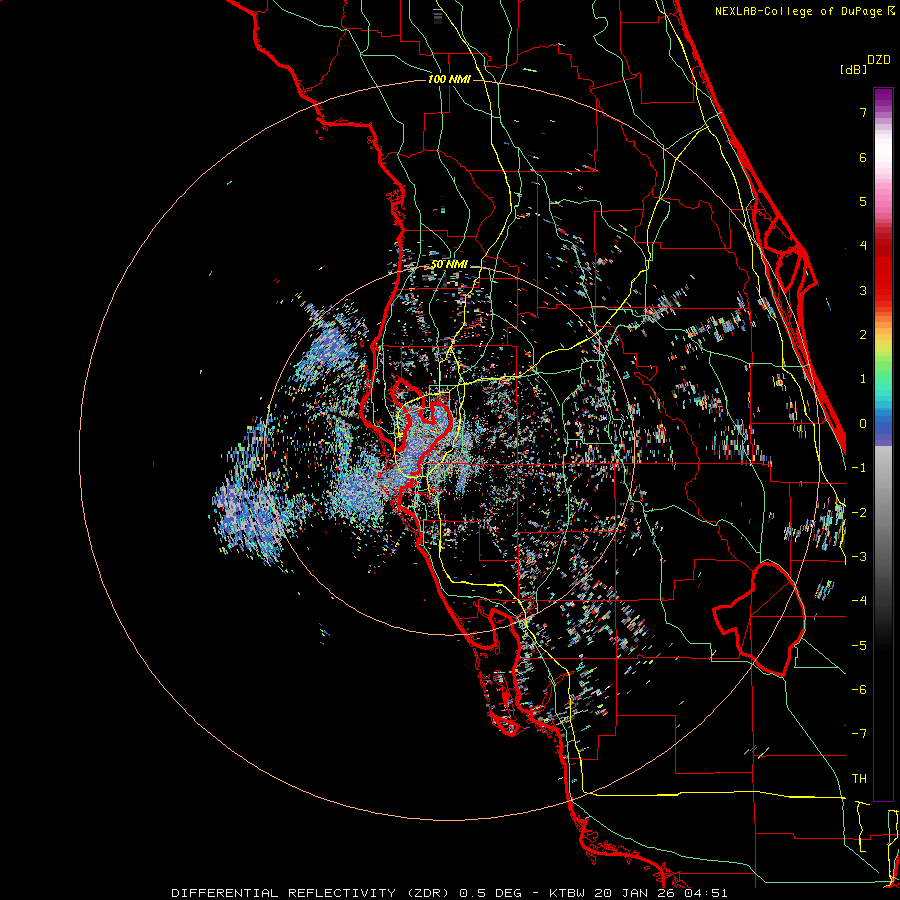Select the -6 dB scale tick label
Image resolution: width=900 pixels, height=900 pixels.
tap(859, 690)
